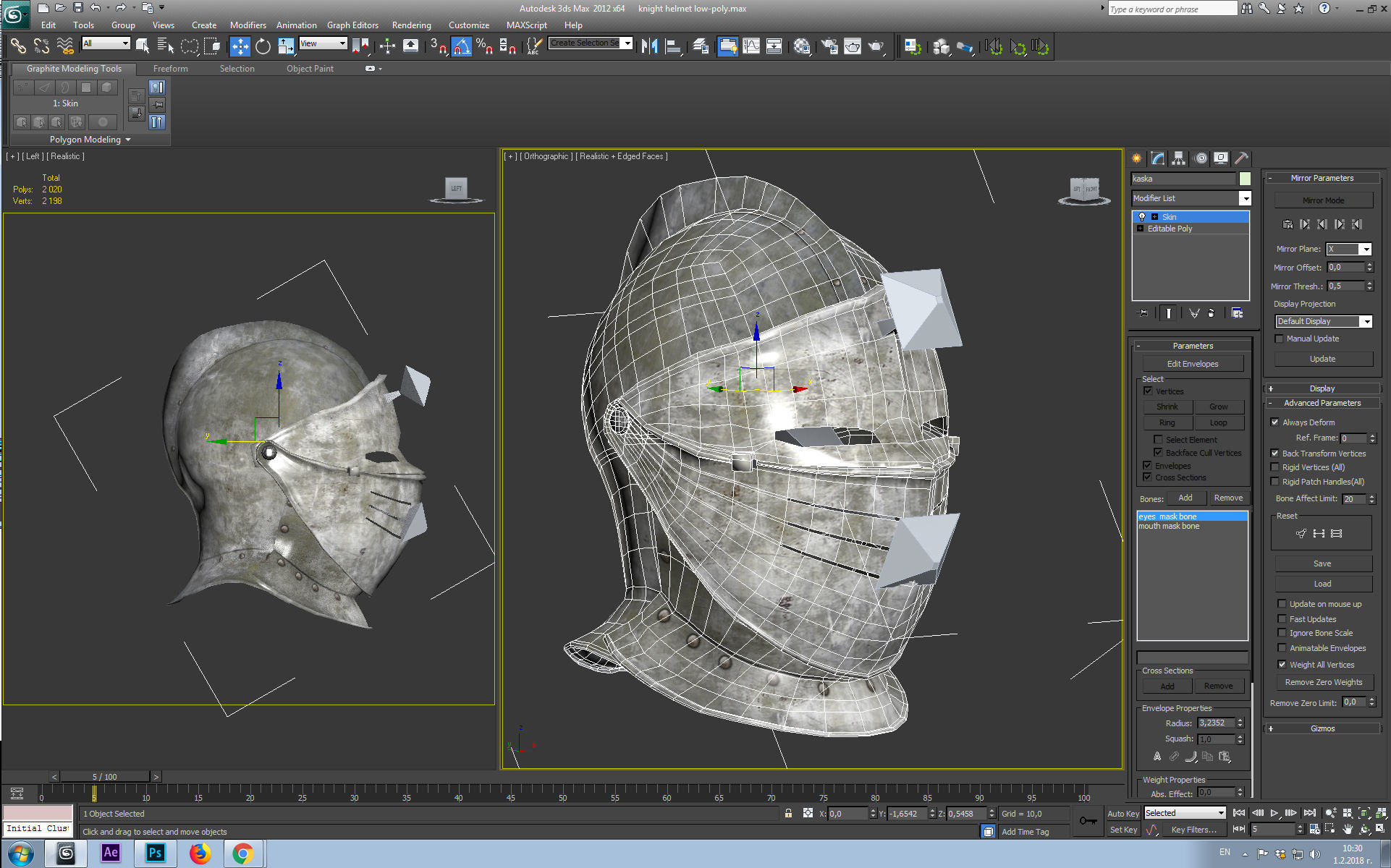Click the render teapot icon
The height and width of the screenshot is (868, 1391).
tap(876, 46)
